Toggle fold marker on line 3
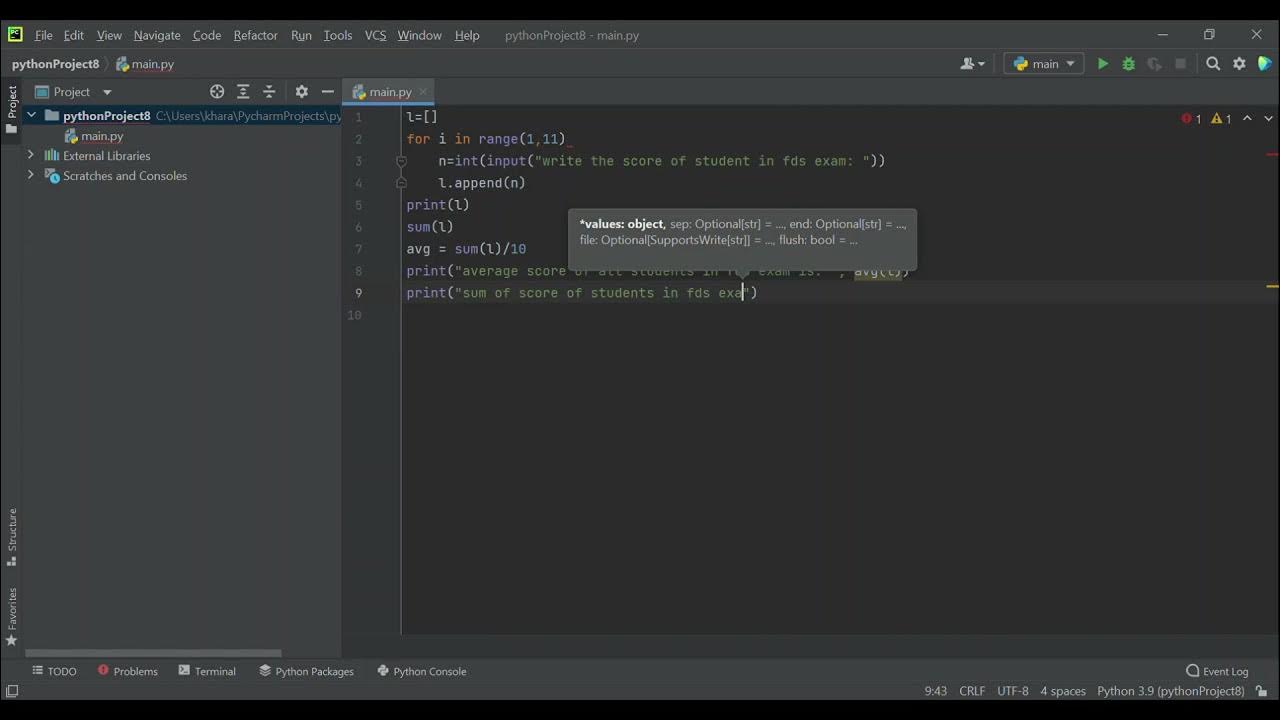The height and width of the screenshot is (720, 1280). 401,161
